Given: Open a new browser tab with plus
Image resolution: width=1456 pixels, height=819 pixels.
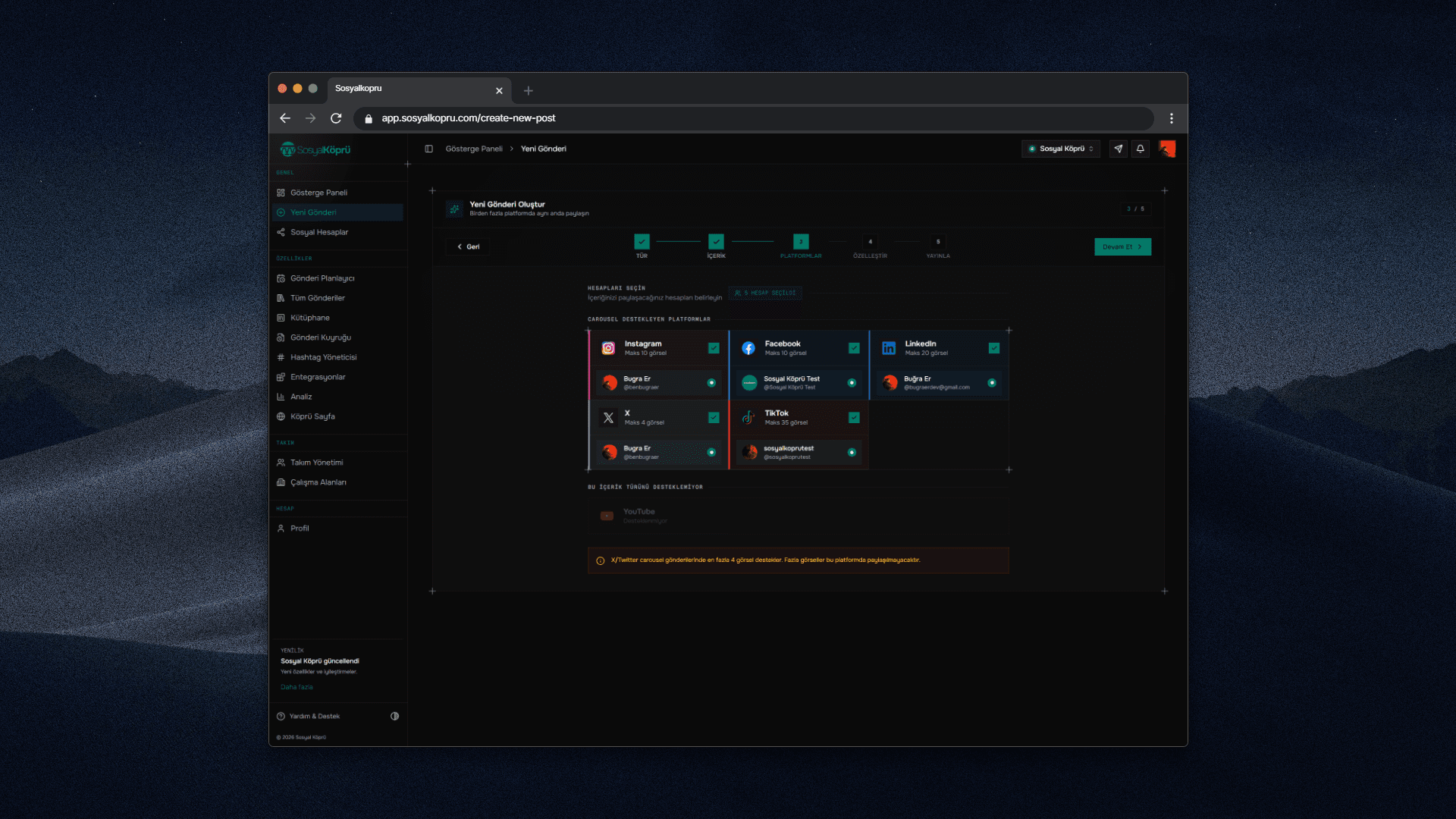Looking at the screenshot, I should 529,90.
